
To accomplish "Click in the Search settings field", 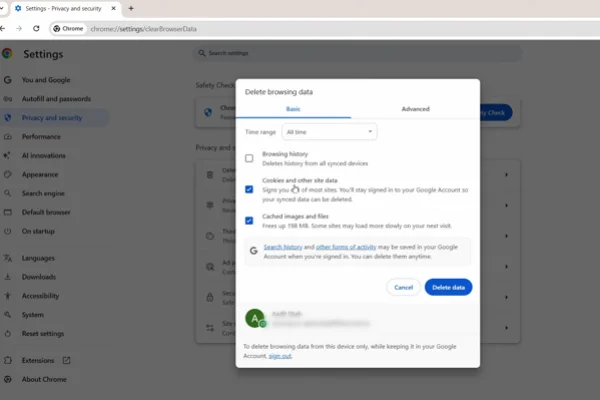I will (x=358, y=53).
